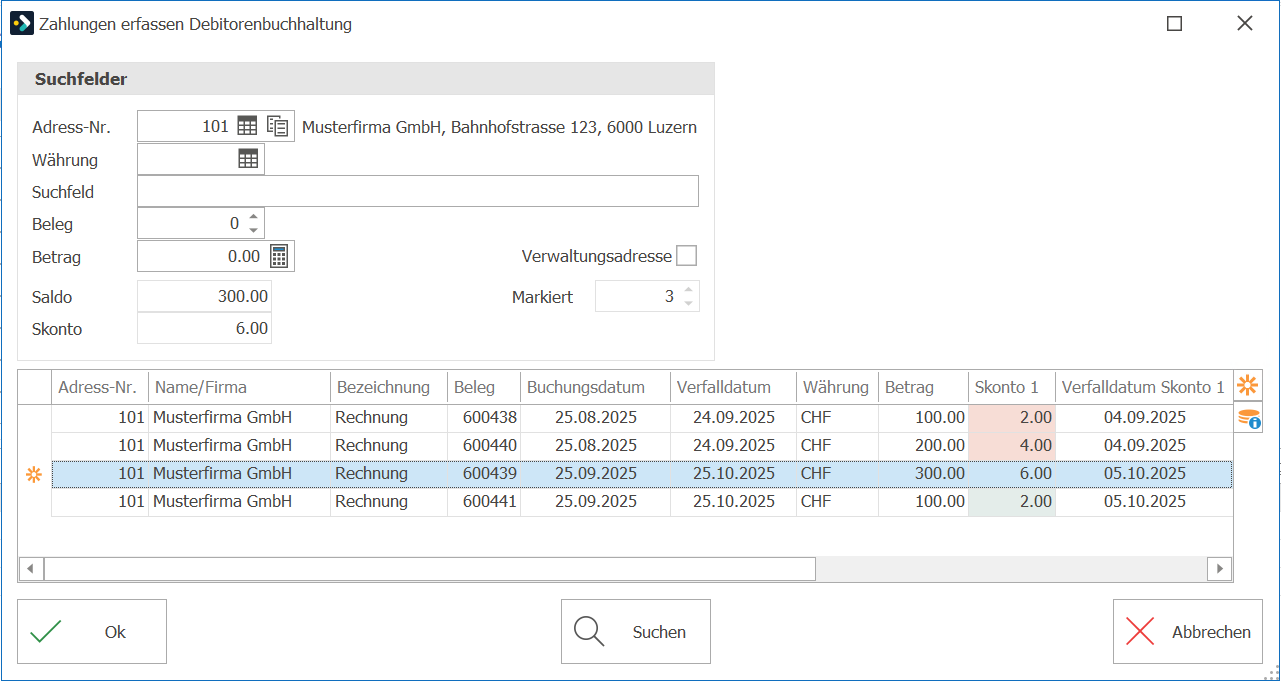This screenshot has width=1281, height=682.
Task: Open the calculator icon in Betrag field
Action: [280, 256]
